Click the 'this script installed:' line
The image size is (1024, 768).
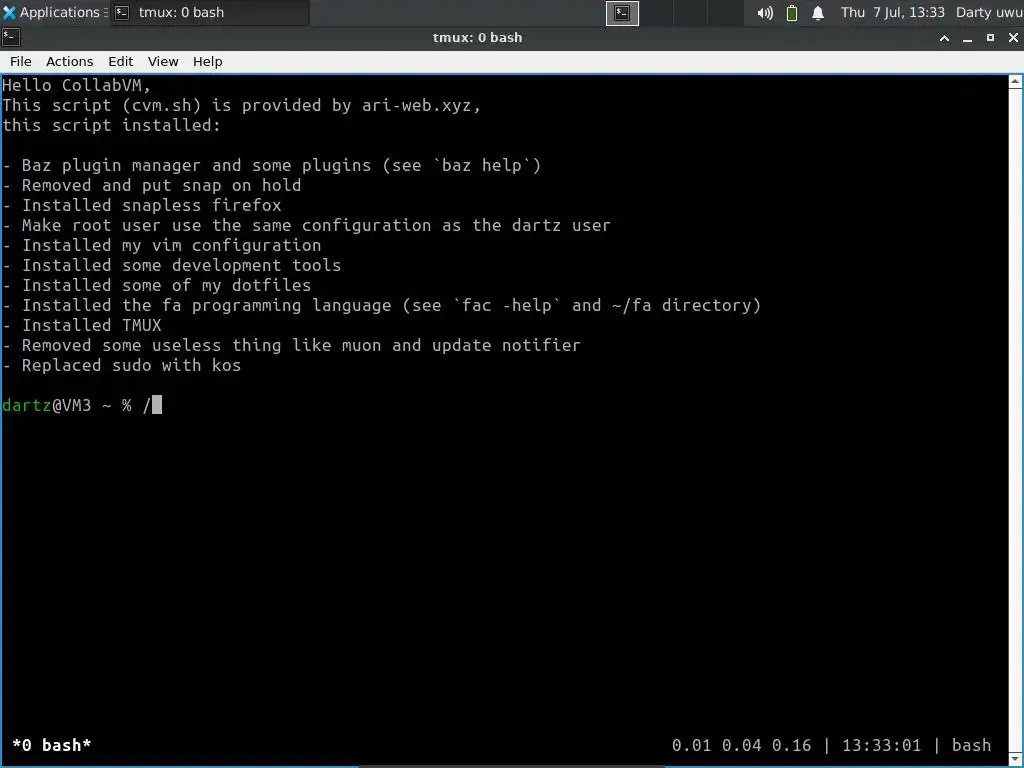(x=112, y=125)
